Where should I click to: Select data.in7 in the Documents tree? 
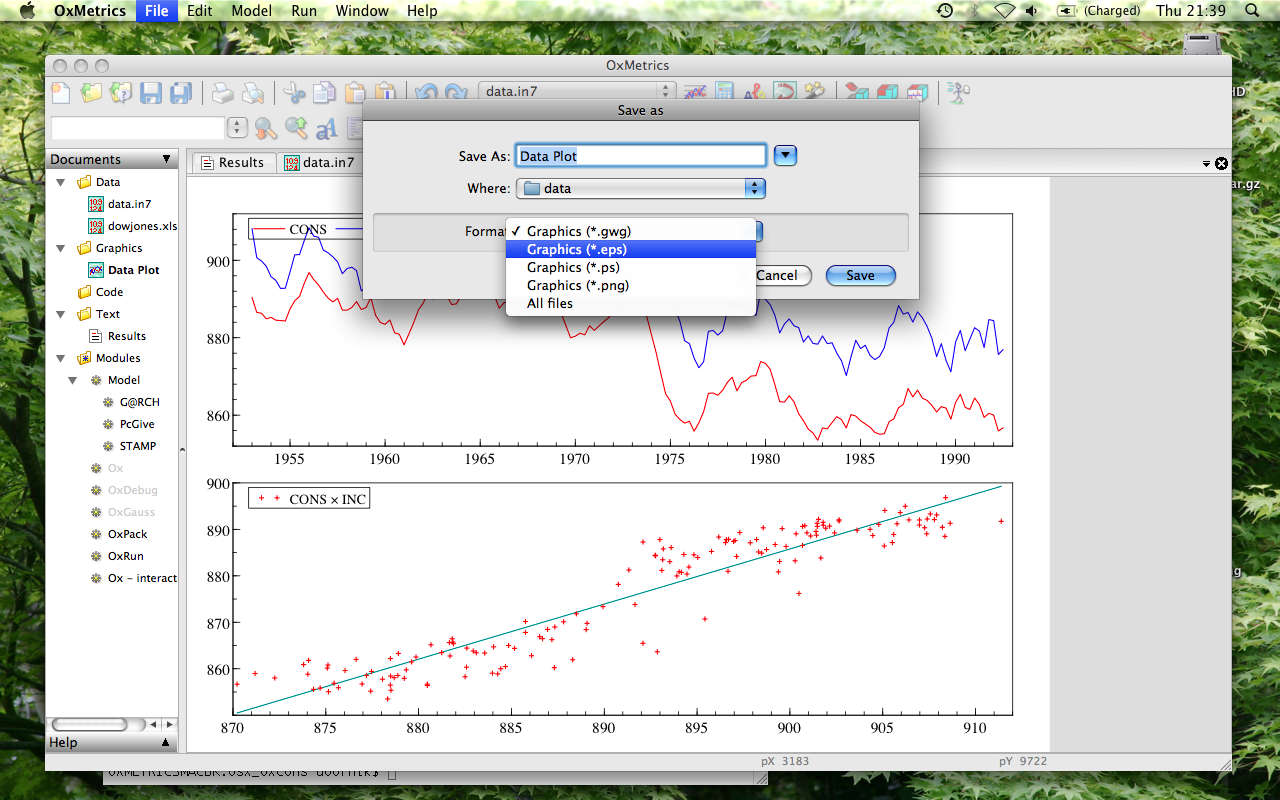pyautogui.click(x=129, y=204)
